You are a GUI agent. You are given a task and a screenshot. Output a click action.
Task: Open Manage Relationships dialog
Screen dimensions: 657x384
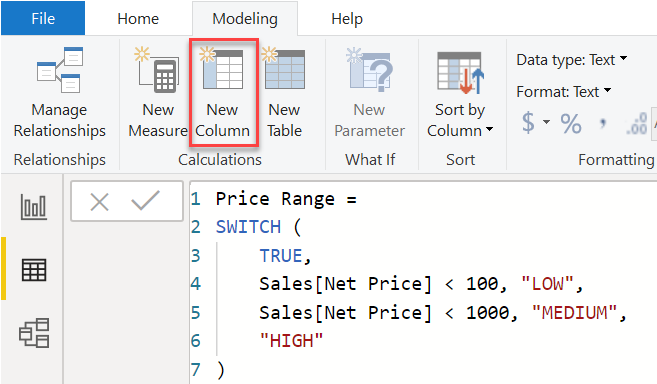59,92
